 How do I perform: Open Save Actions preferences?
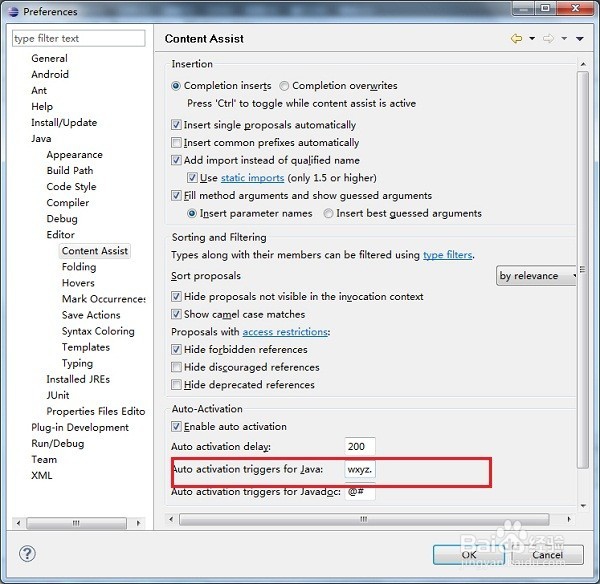click(91, 315)
